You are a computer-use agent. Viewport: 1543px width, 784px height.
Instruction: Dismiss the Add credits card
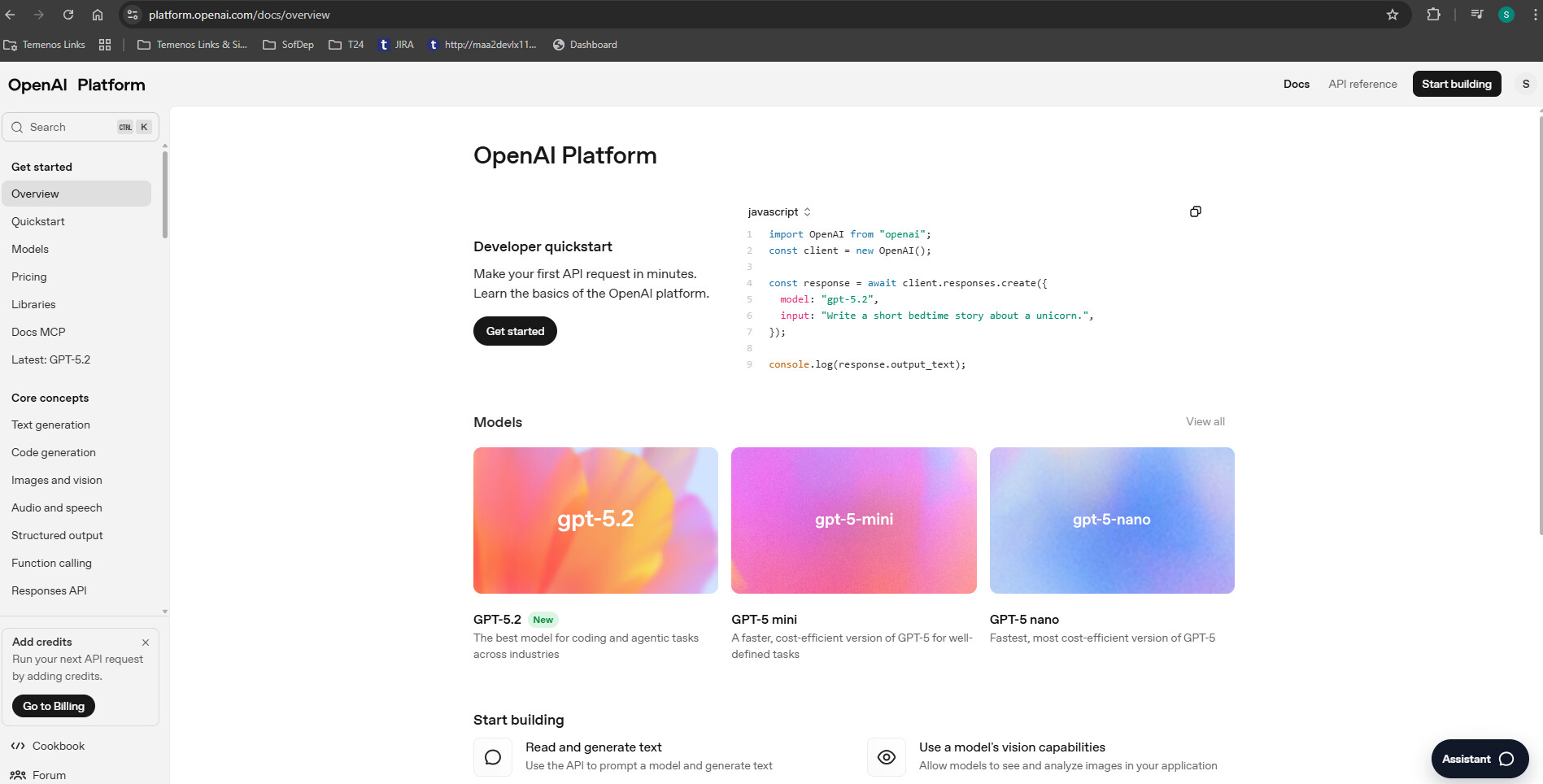coord(146,642)
